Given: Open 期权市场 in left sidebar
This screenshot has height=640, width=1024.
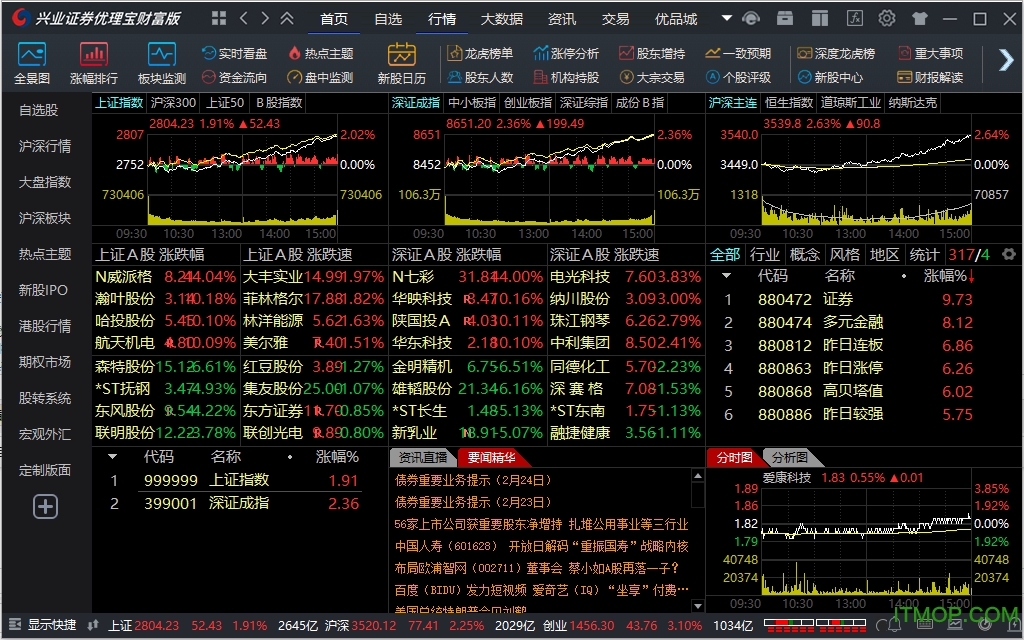Looking at the screenshot, I should point(45,361).
